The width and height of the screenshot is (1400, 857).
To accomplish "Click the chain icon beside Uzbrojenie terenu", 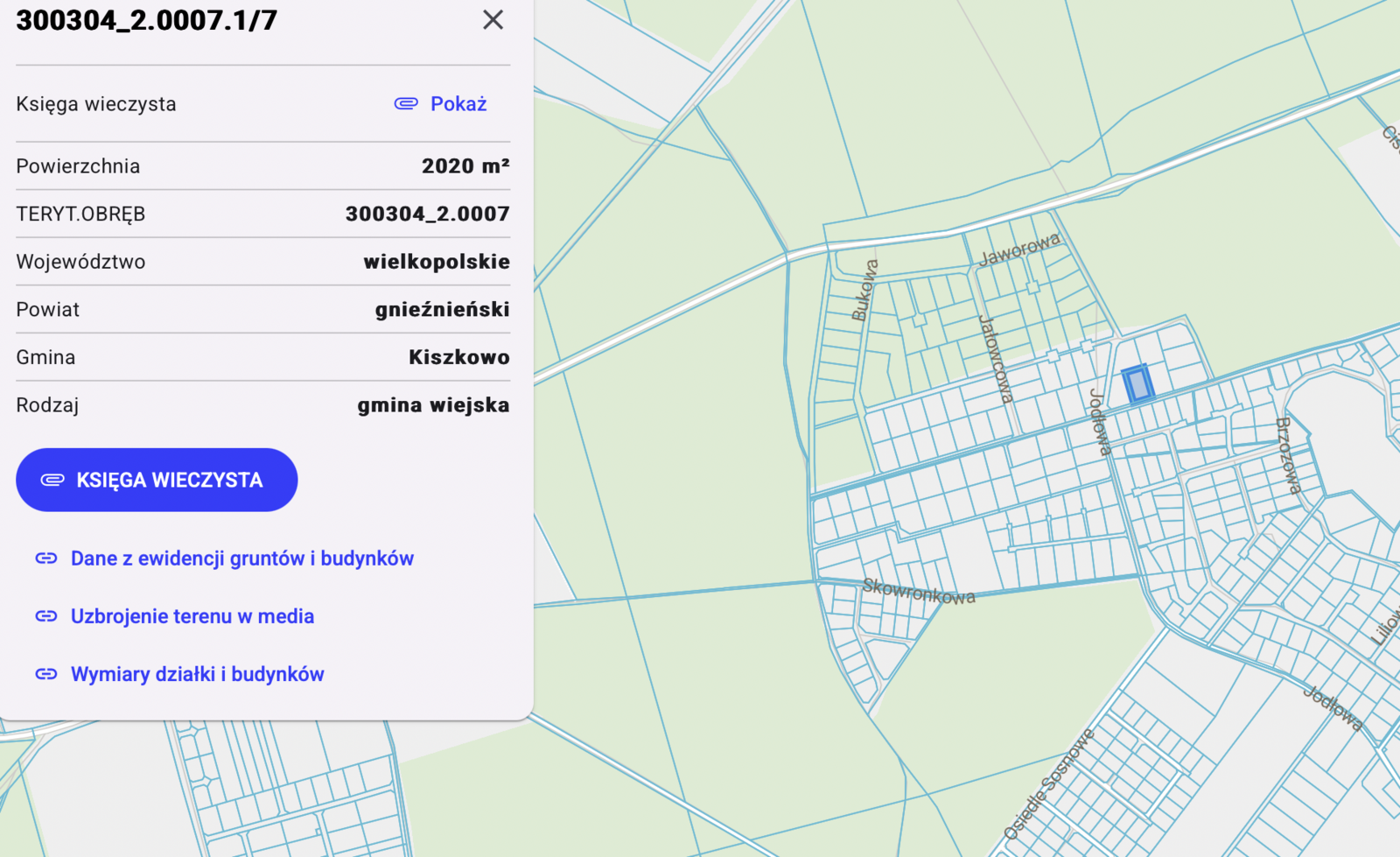I will click(46, 616).
